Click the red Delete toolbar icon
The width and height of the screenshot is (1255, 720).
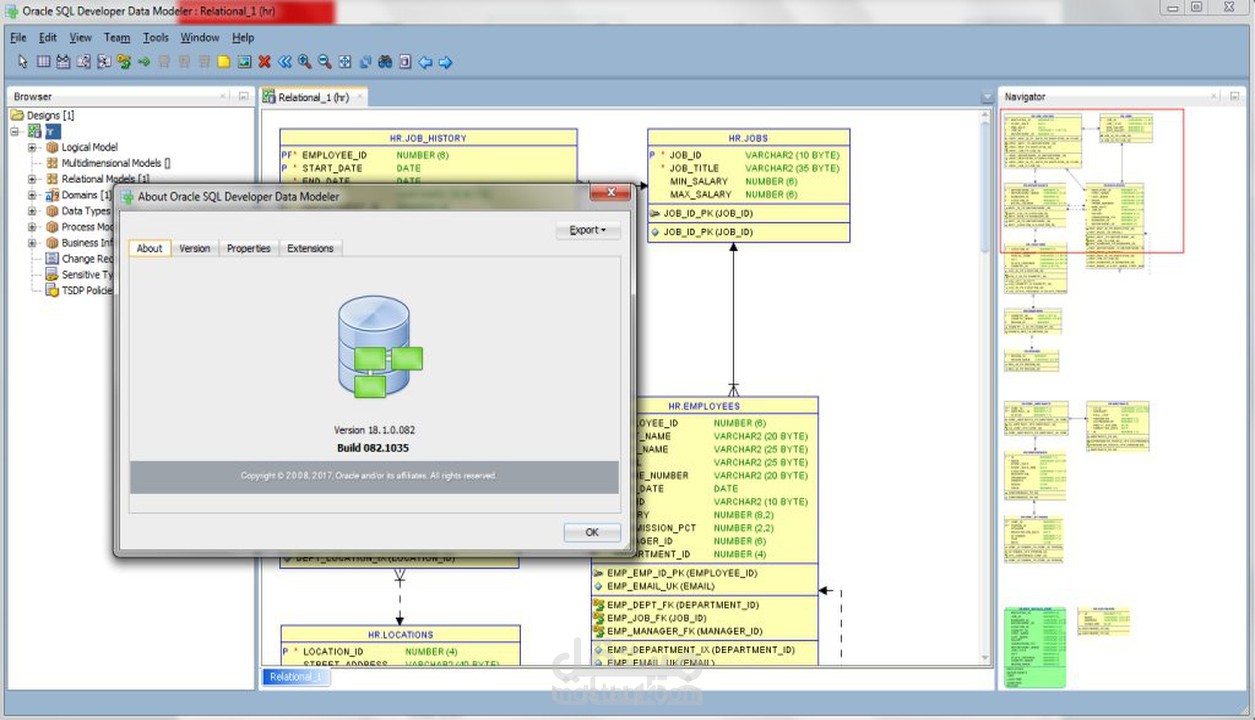click(263, 61)
